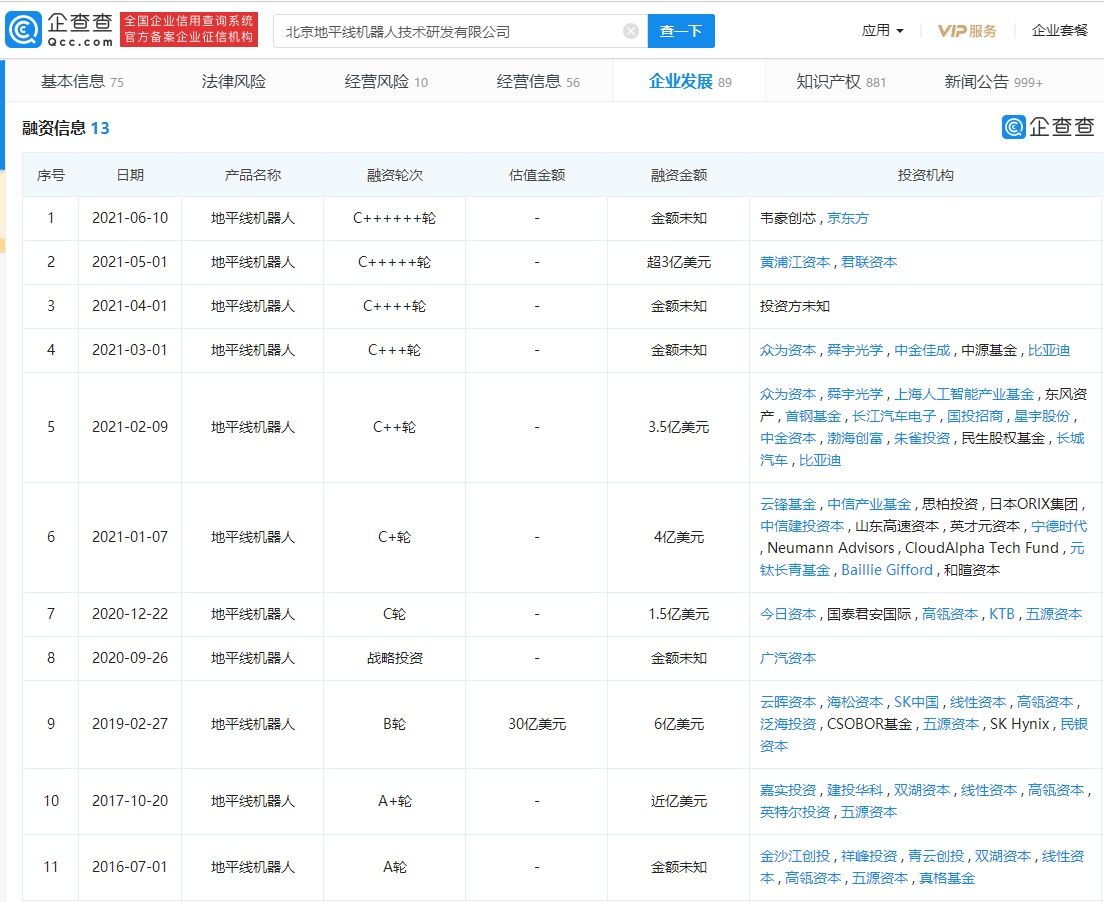Click the 查一下 search button

click(681, 31)
